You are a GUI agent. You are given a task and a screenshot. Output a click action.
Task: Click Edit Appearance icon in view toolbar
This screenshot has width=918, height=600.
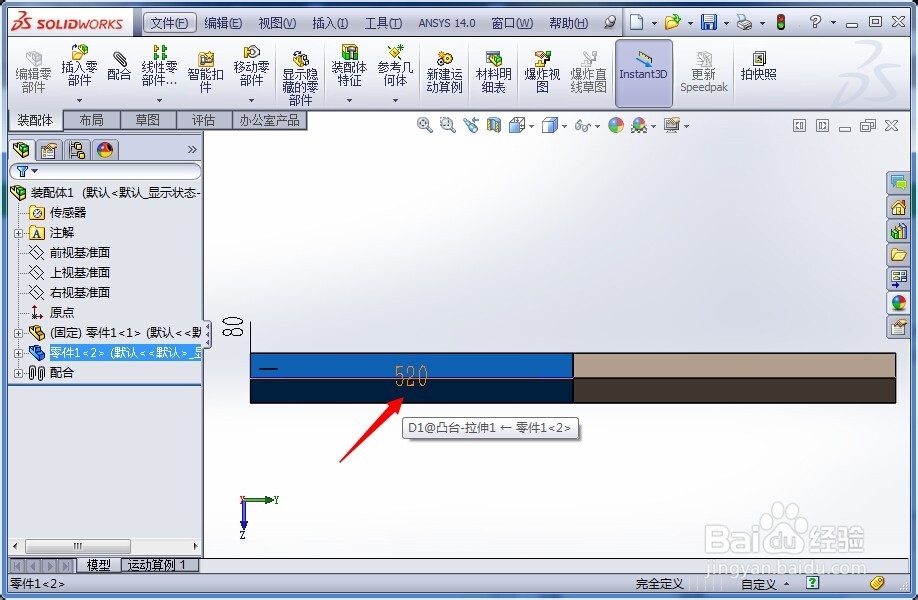coord(616,125)
